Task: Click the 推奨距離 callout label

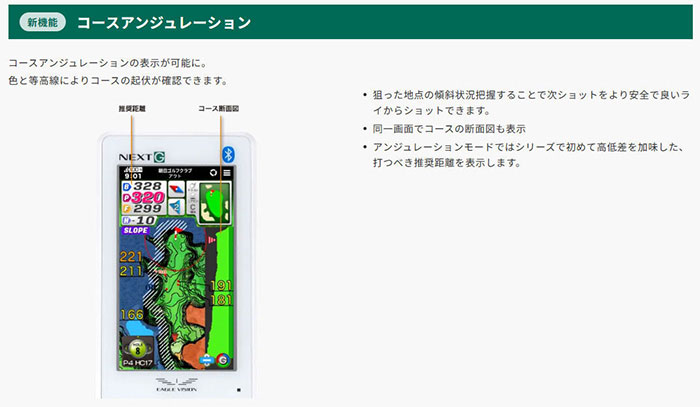Action: coord(133,108)
